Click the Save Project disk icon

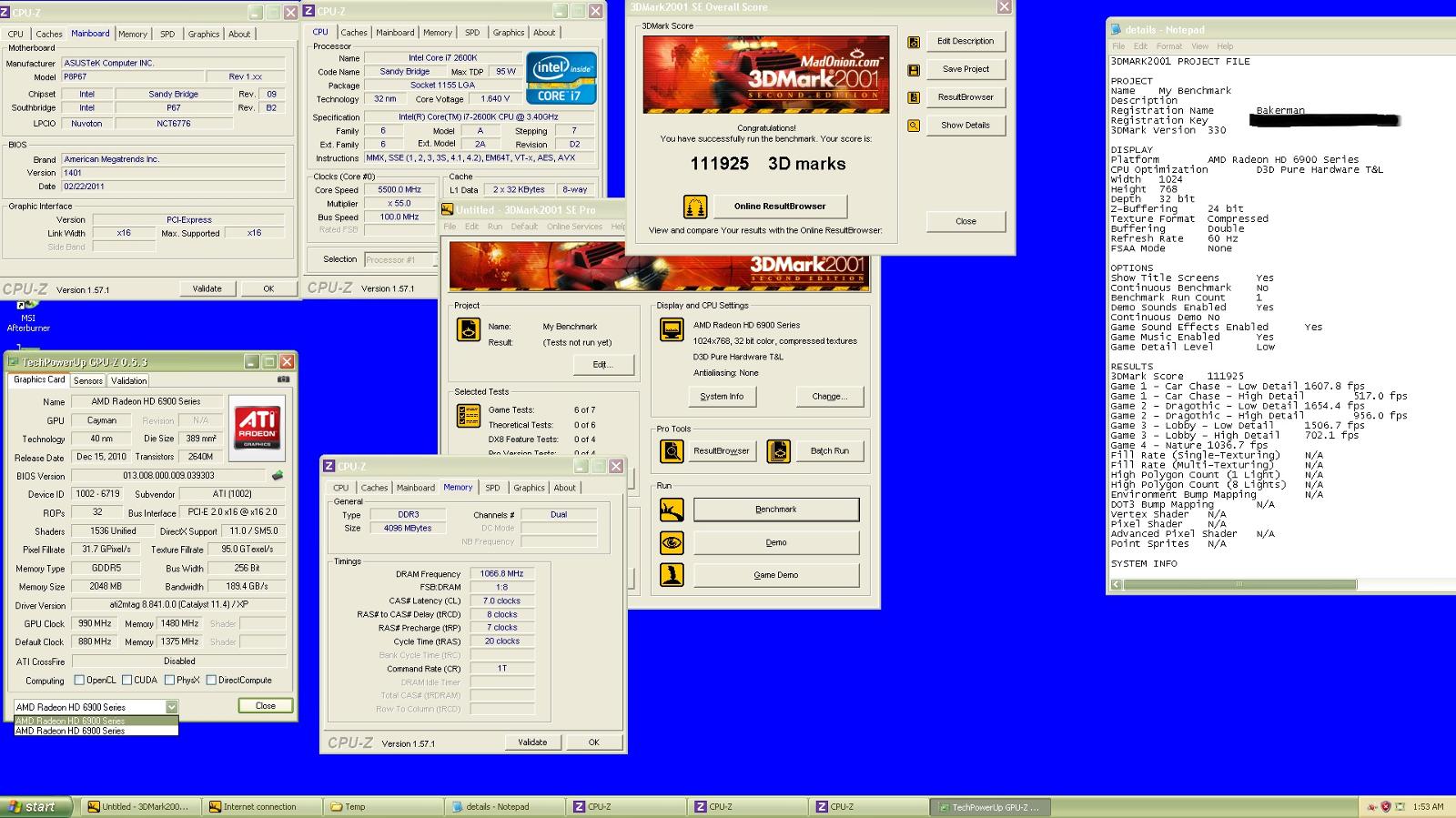pyautogui.click(x=914, y=70)
